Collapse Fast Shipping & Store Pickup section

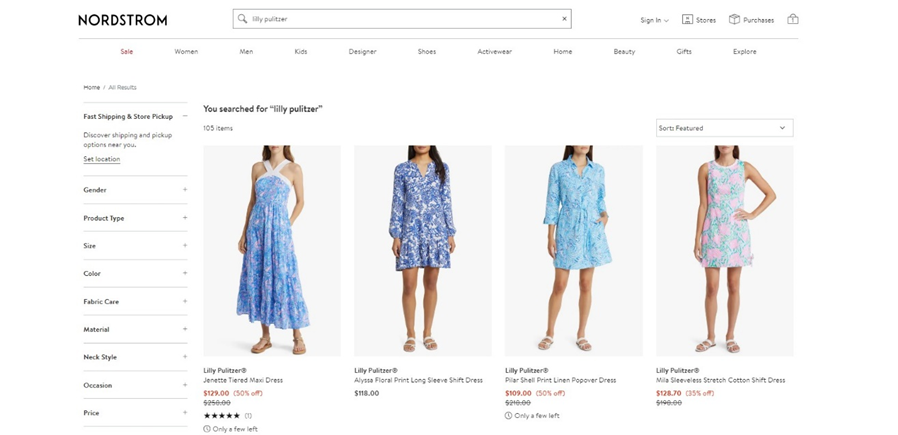pyautogui.click(x=185, y=117)
